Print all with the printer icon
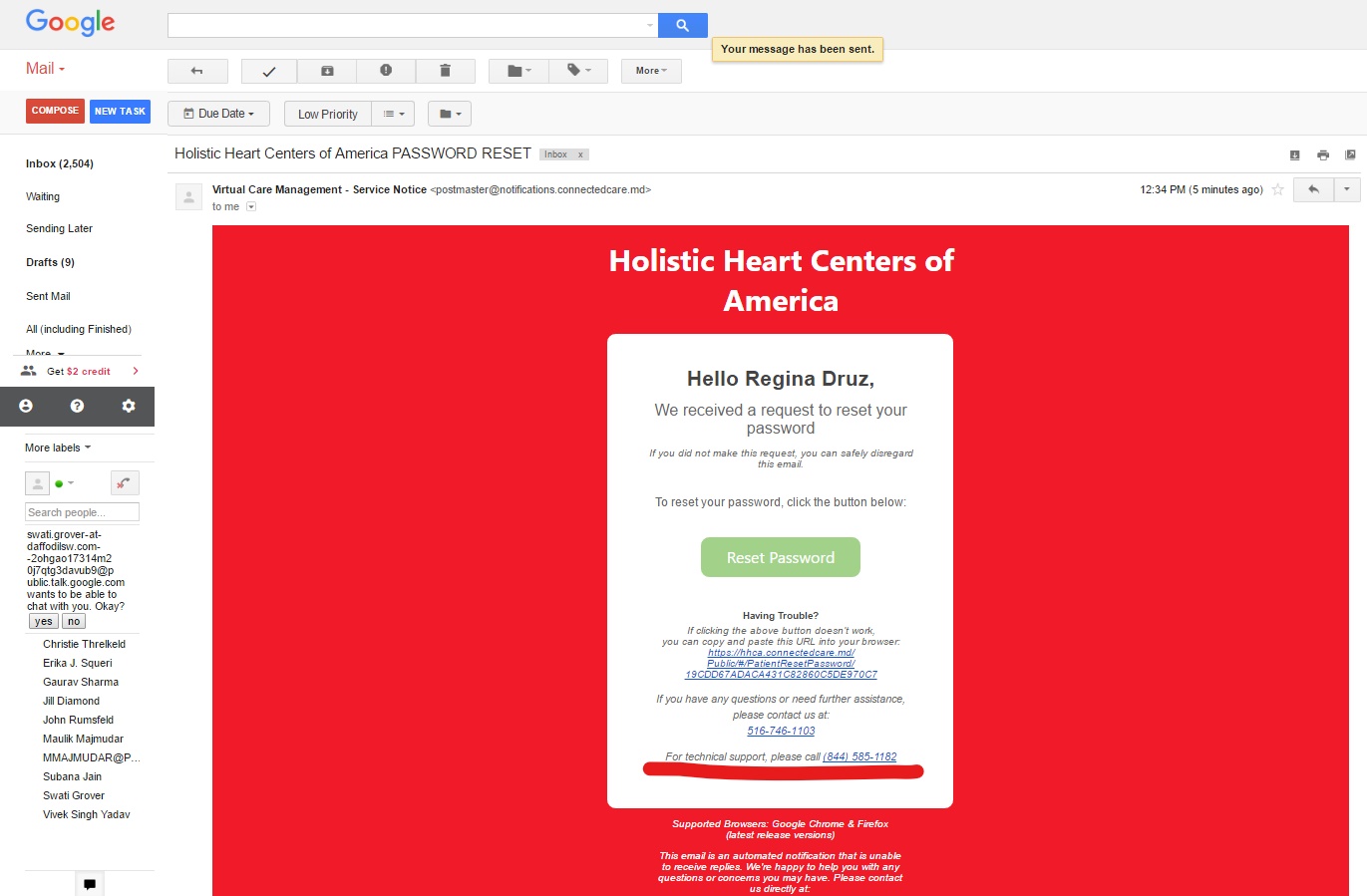The image size is (1367, 896). [x=1323, y=154]
